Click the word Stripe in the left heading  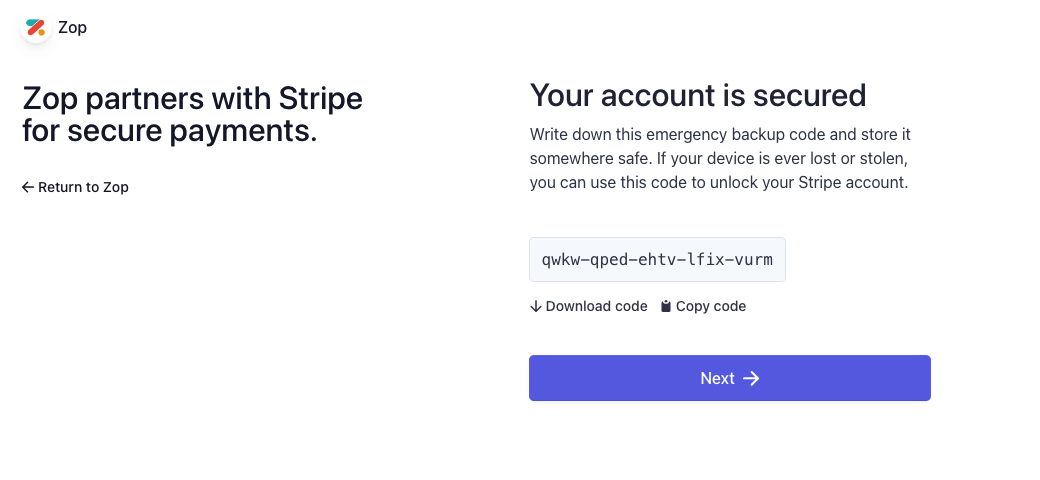(320, 98)
